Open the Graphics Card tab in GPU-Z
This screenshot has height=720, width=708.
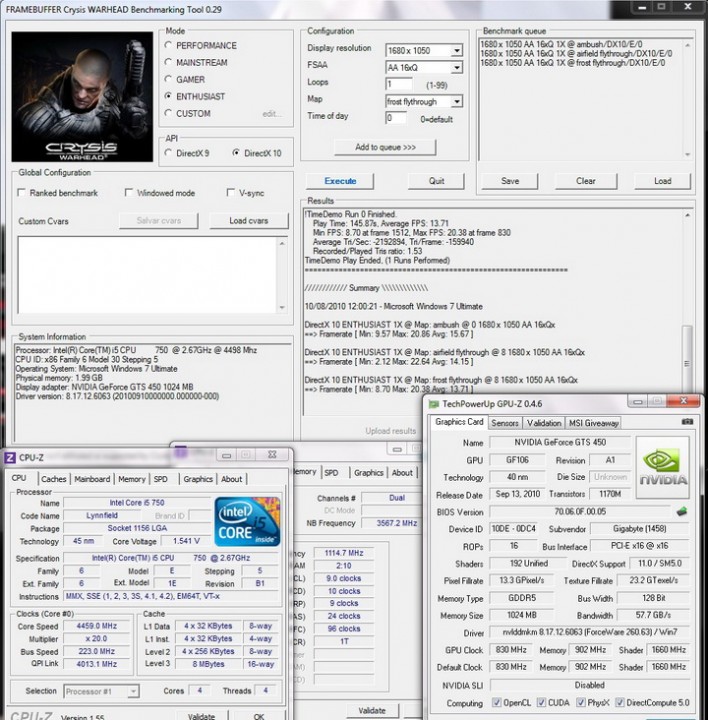(459, 422)
